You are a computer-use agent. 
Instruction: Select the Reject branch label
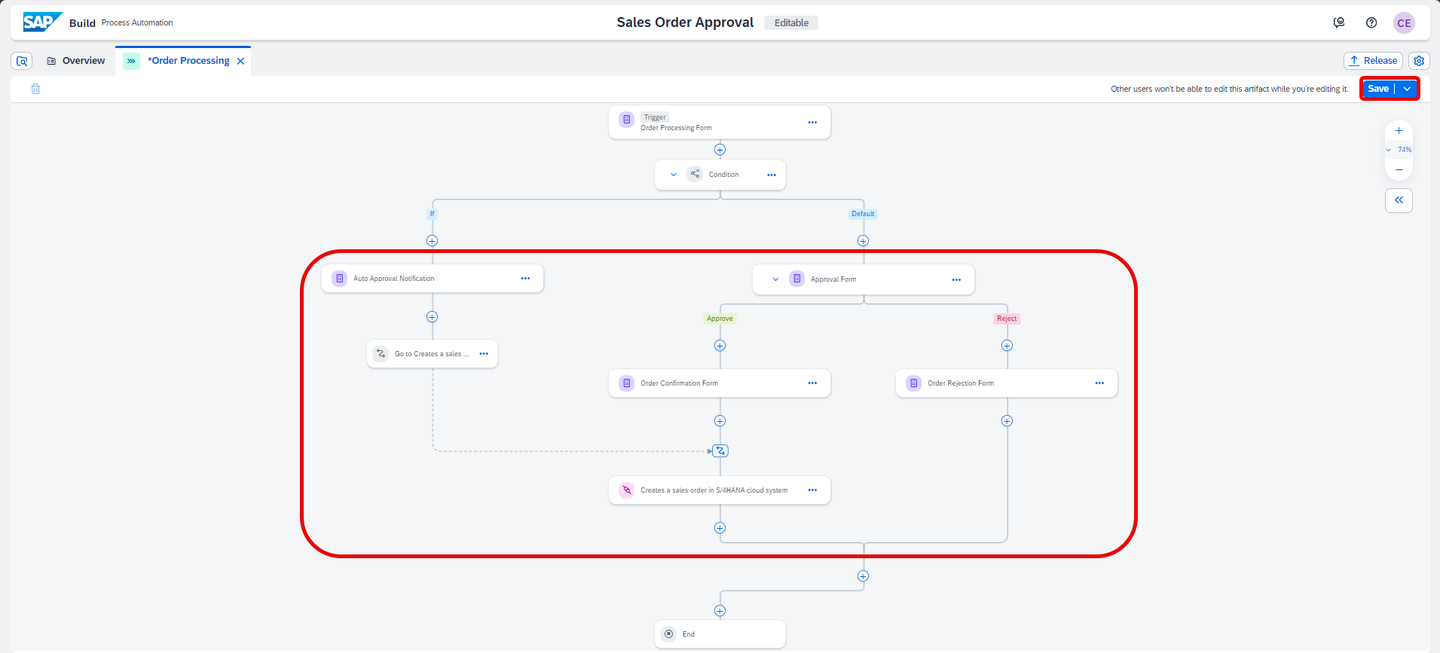click(1007, 319)
